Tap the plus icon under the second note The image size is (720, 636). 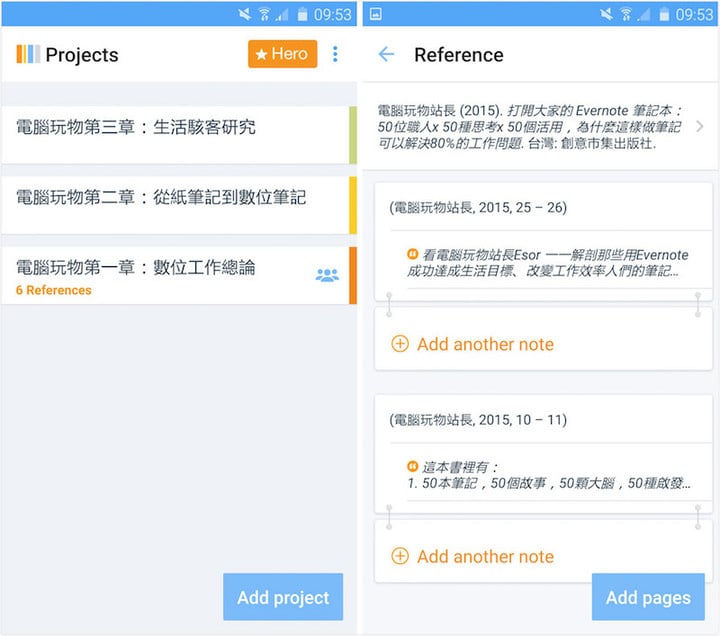[x=400, y=557]
